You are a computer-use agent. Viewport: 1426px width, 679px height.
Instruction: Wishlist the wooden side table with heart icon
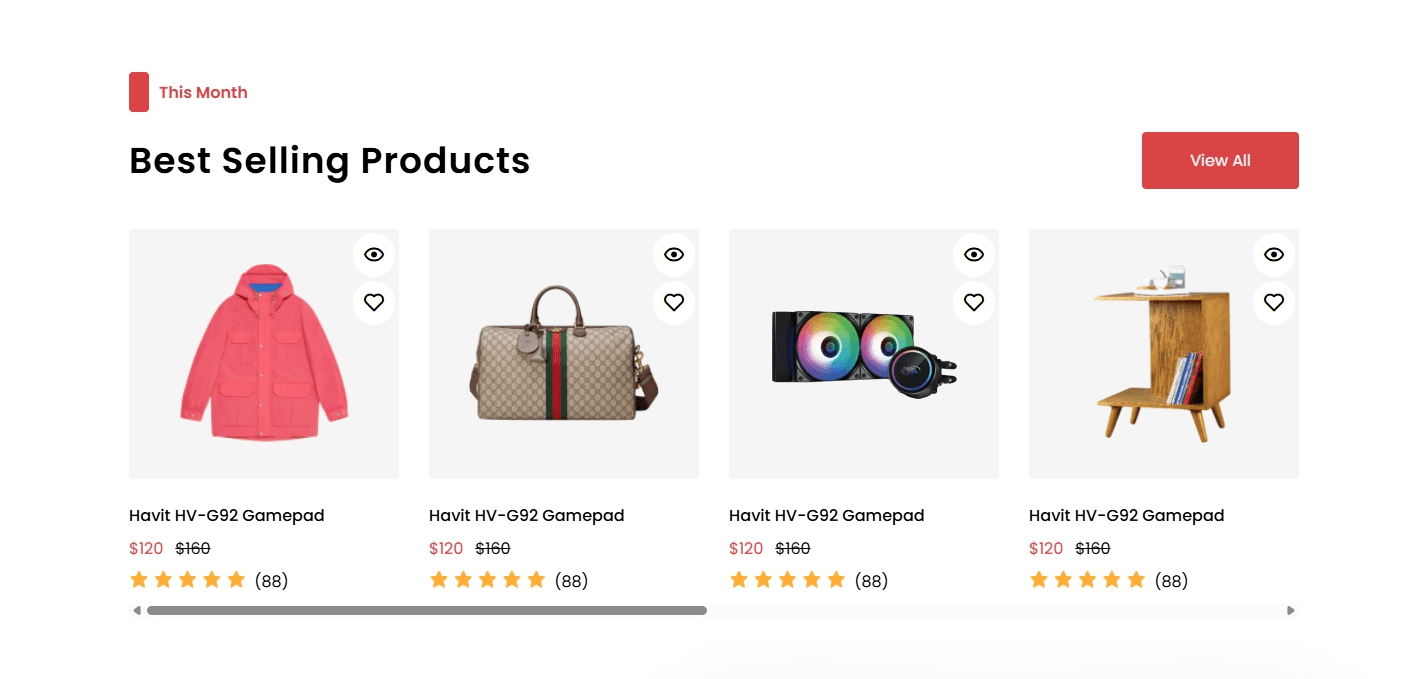pyautogui.click(x=1274, y=302)
